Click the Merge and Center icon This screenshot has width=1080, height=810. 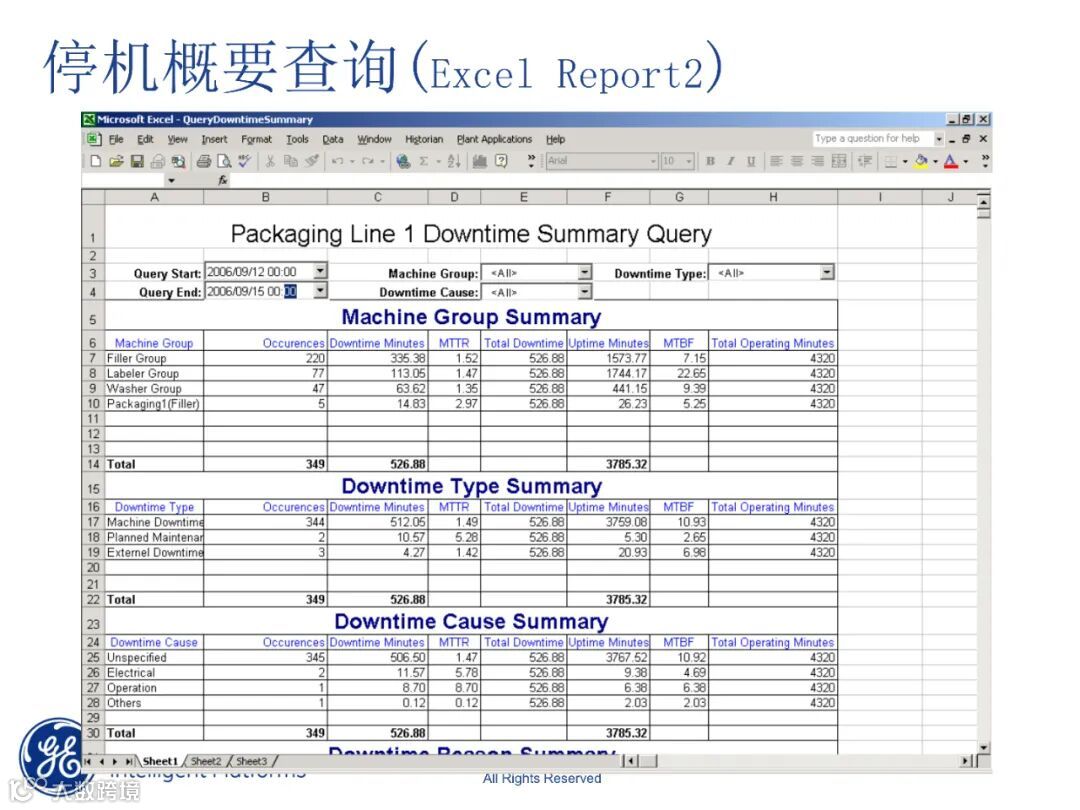click(x=839, y=161)
